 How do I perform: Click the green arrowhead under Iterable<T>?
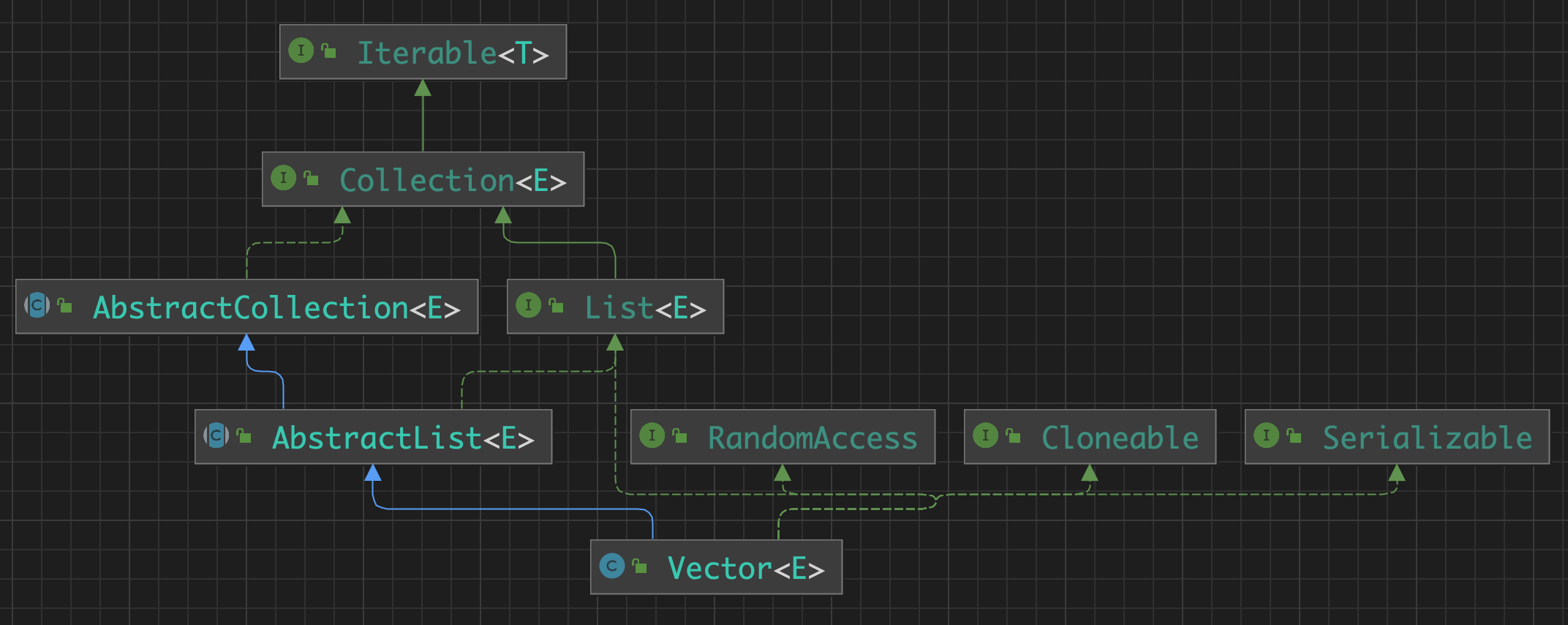point(423,88)
